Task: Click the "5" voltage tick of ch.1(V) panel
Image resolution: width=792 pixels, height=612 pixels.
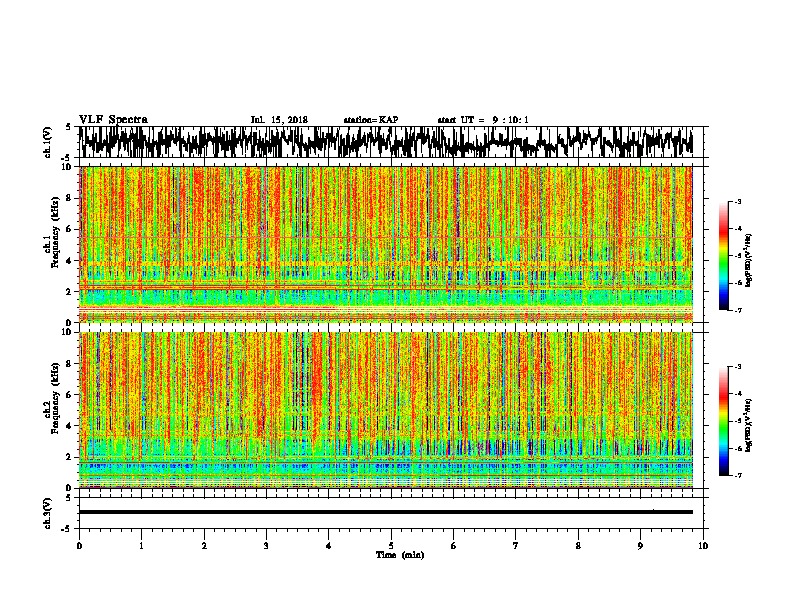Action: pyautogui.click(x=68, y=127)
